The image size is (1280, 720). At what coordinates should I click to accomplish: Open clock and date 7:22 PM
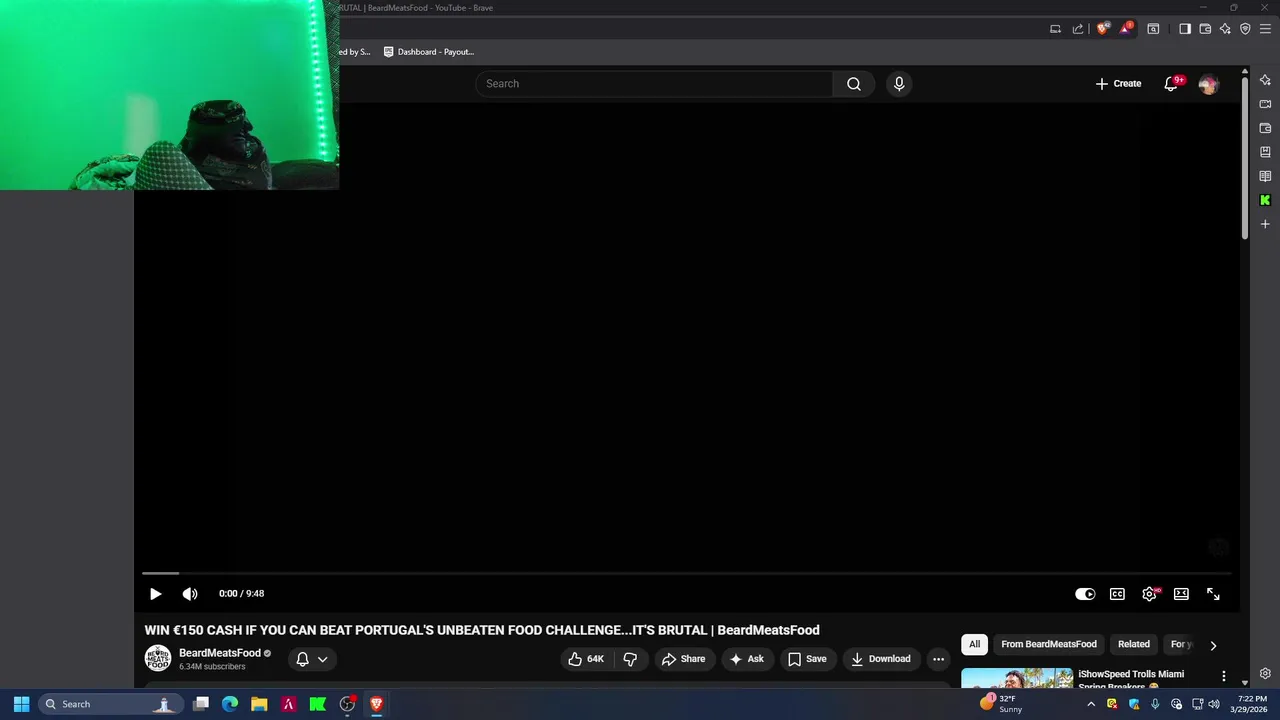tap(1251, 704)
